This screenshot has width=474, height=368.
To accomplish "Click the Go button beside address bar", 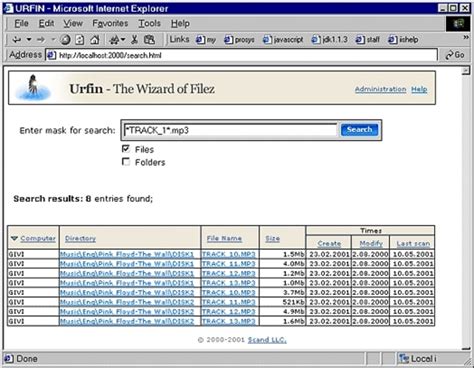I will click(x=455, y=55).
